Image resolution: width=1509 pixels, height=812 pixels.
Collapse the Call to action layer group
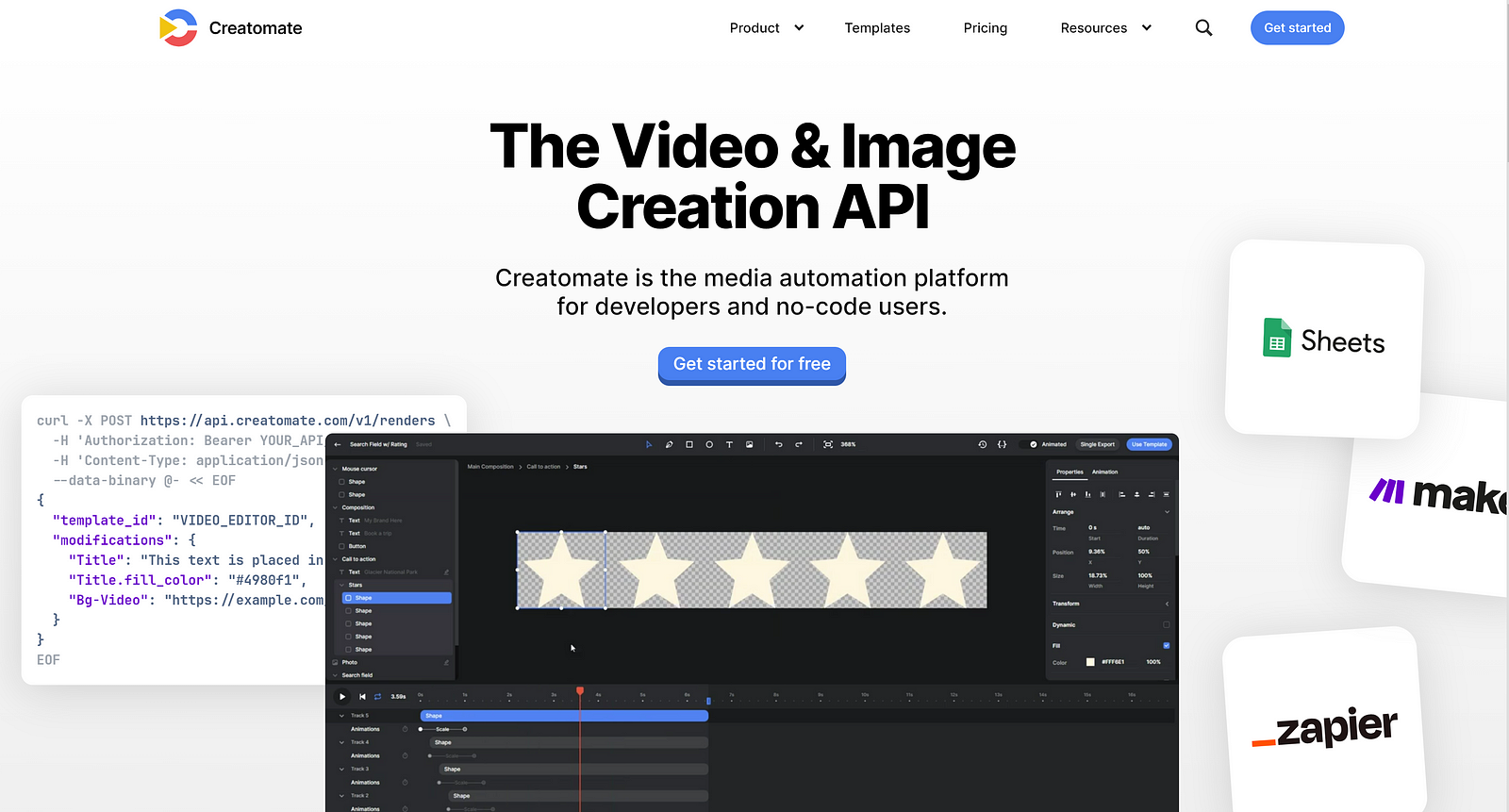click(x=335, y=559)
